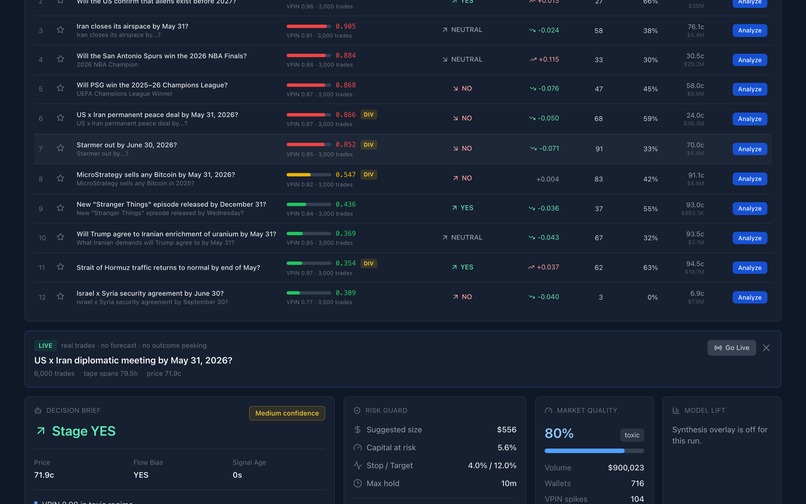This screenshot has height=504, width=806.
Task: Analyze the US x Iran peace deal market
Action: pyautogui.click(x=749, y=119)
